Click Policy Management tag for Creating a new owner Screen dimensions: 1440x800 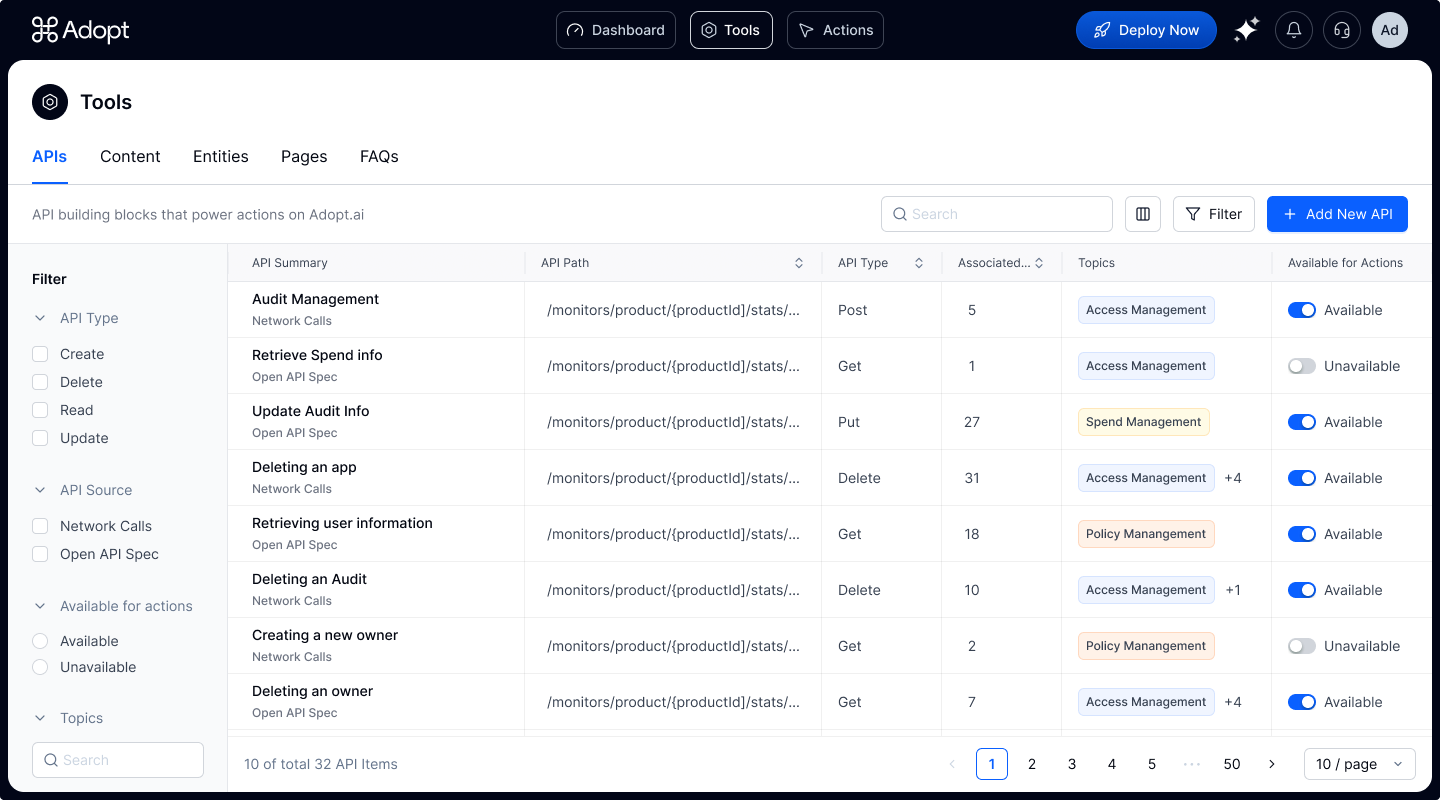pos(1146,646)
